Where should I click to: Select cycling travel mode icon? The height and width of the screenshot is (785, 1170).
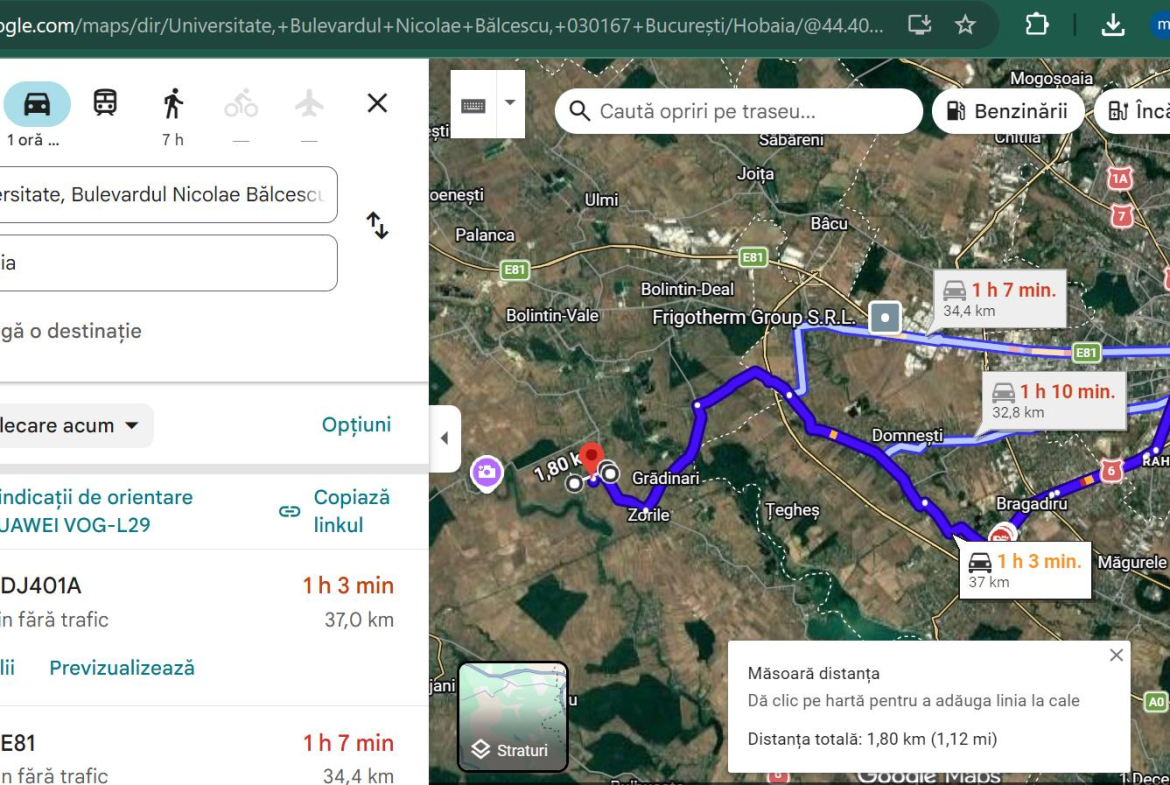click(241, 103)
